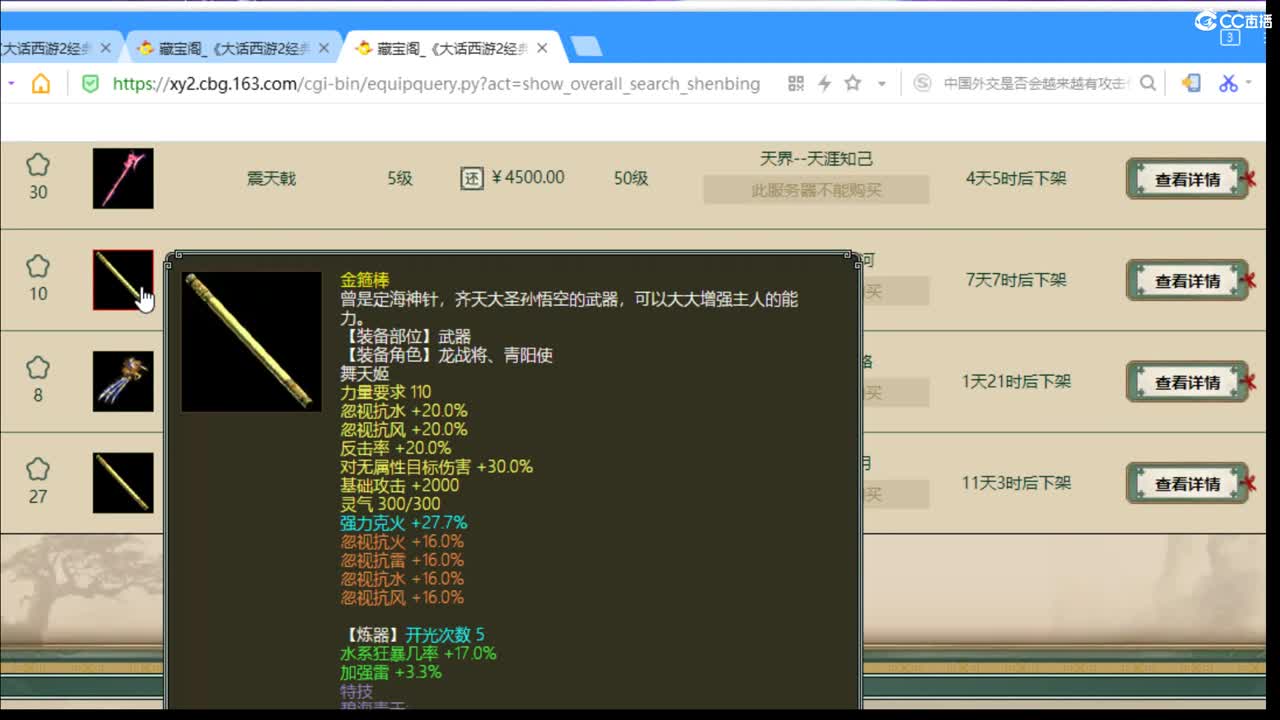Click the search engine logo icon

pos(923,84)
